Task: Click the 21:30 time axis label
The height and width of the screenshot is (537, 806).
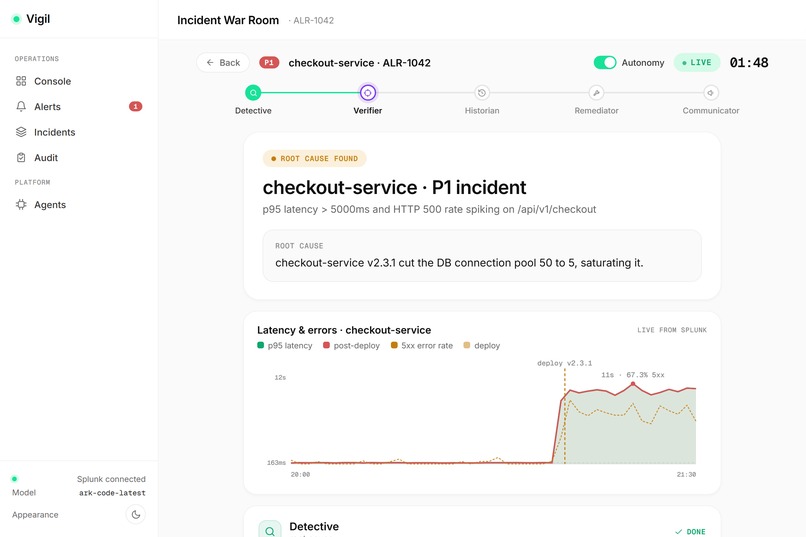Action: tap(686, 475)
